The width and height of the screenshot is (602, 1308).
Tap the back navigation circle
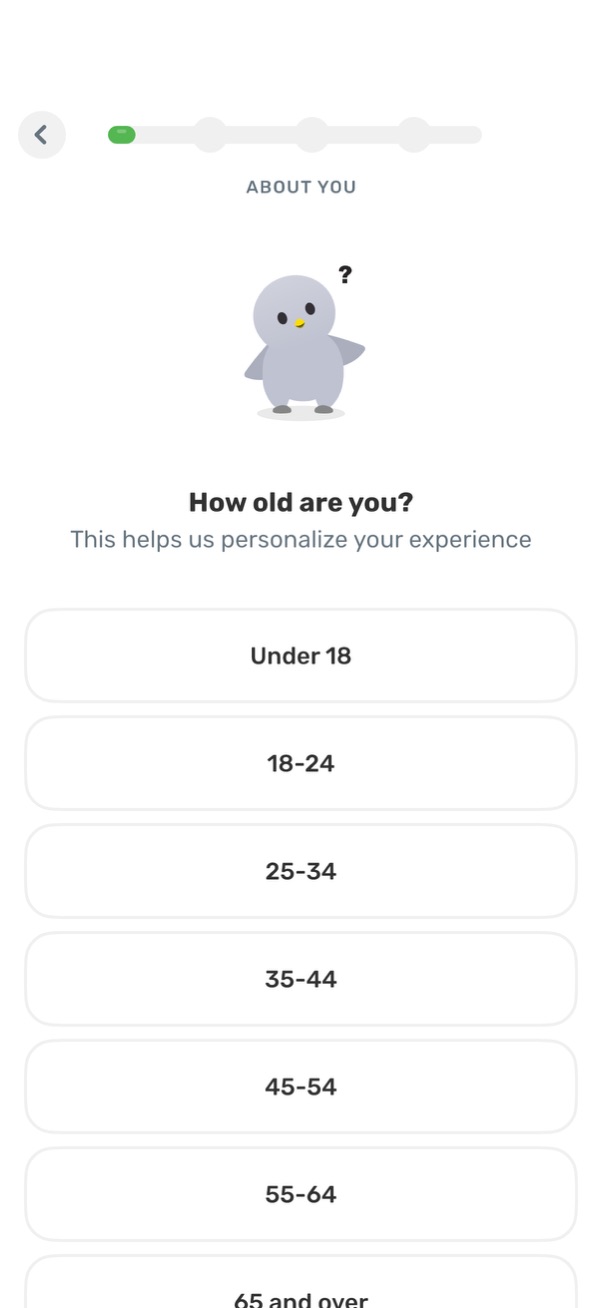pyautogui.click(x=41, y=134)
